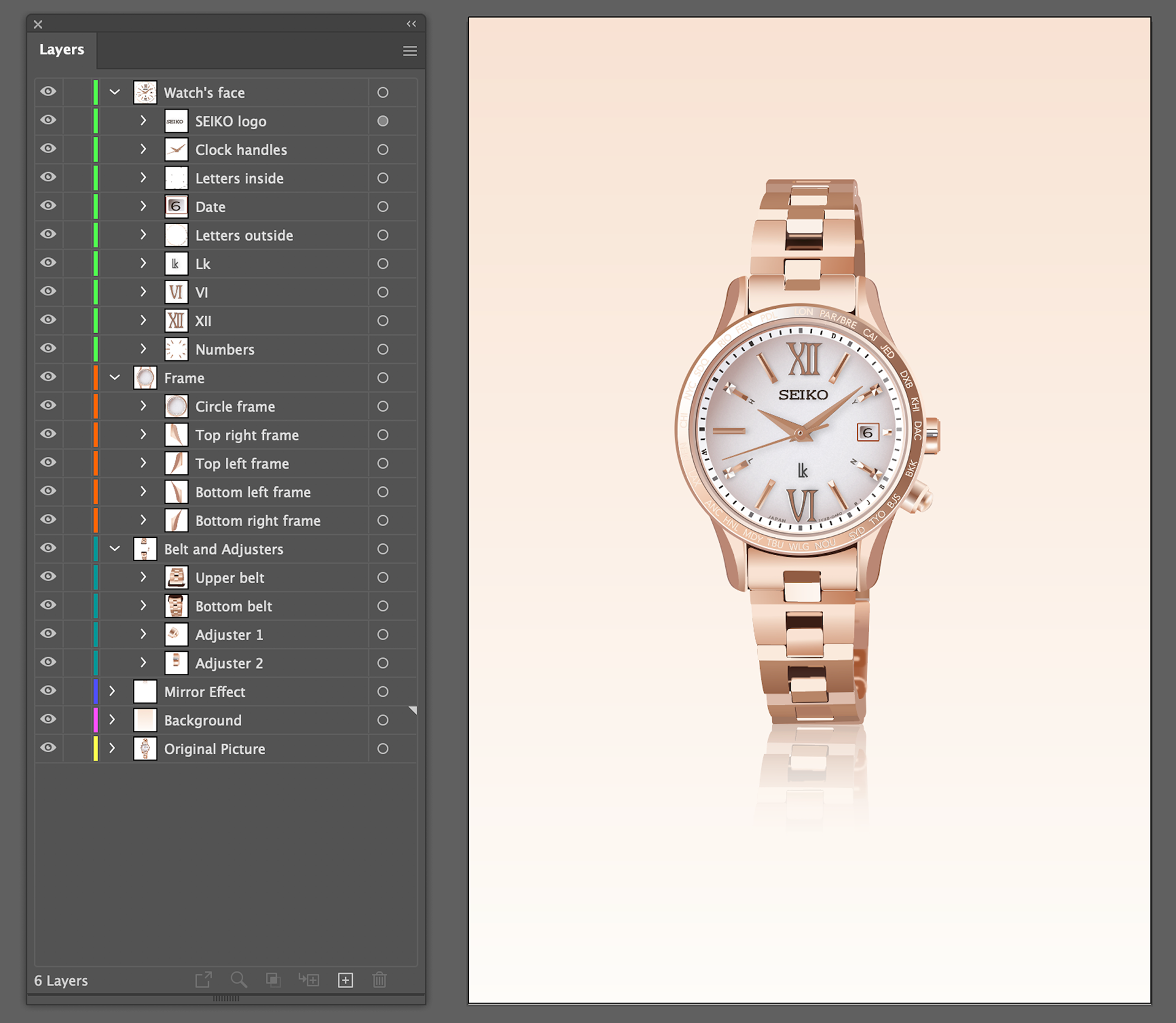Image resolution: width=1176 pixels, height=1023 pixels.
Task: Hide the SEIKO logo sublayer
Action: pyautogui.click(x=48, y=120)
